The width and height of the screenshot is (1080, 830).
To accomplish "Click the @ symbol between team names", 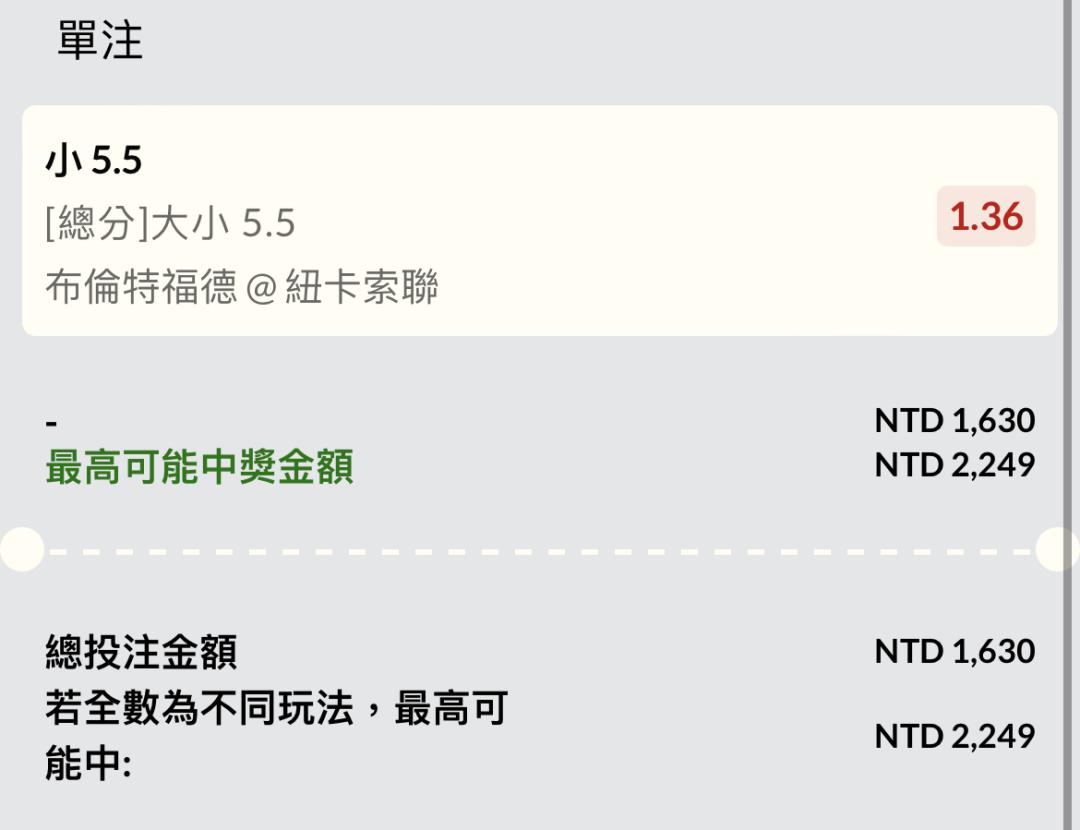I will click(x=261, y=289).
